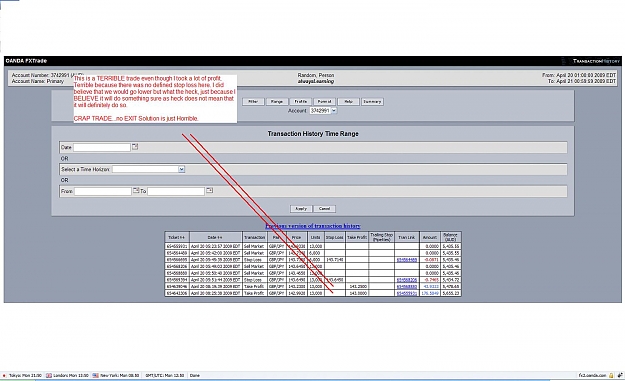Click the Account Name: Primary text
Viewport: 625px width, 381px height.
[37, 81]
